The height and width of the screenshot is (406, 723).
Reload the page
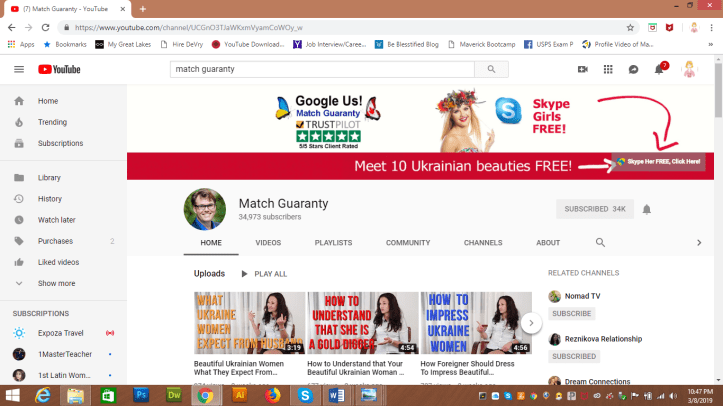[45, 28]
